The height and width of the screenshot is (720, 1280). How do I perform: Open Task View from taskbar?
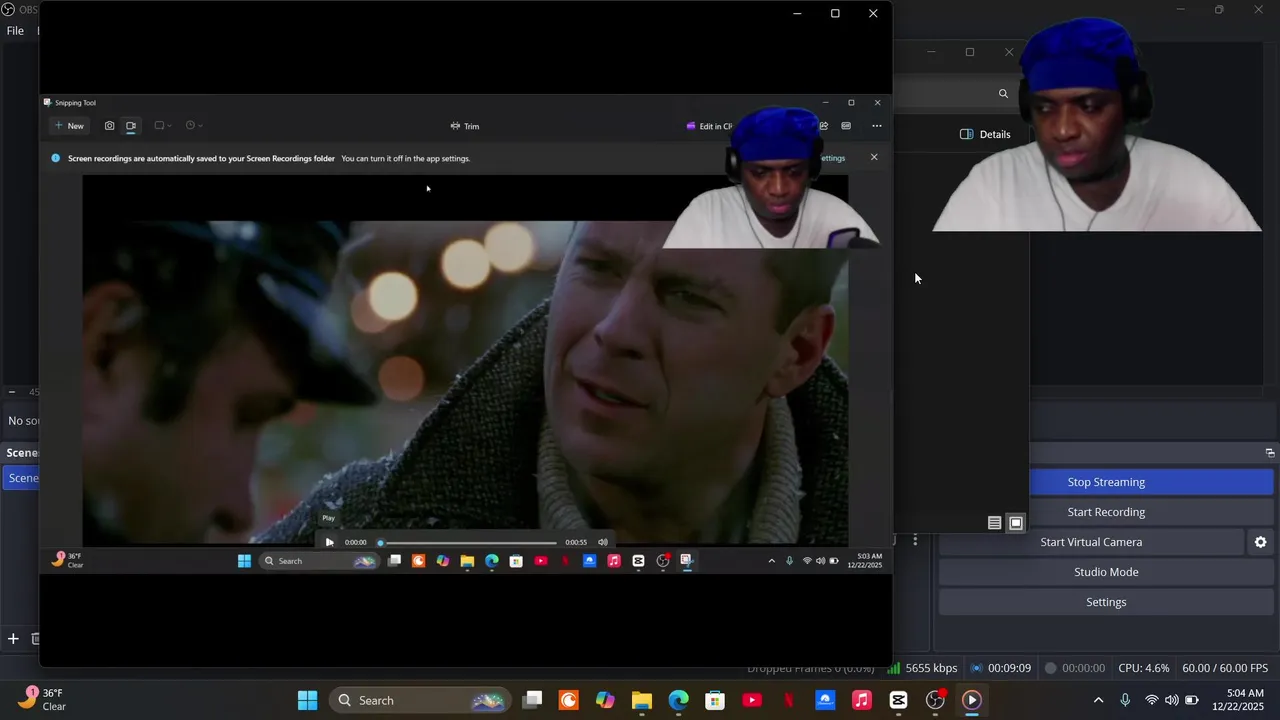tap(532, 700)
